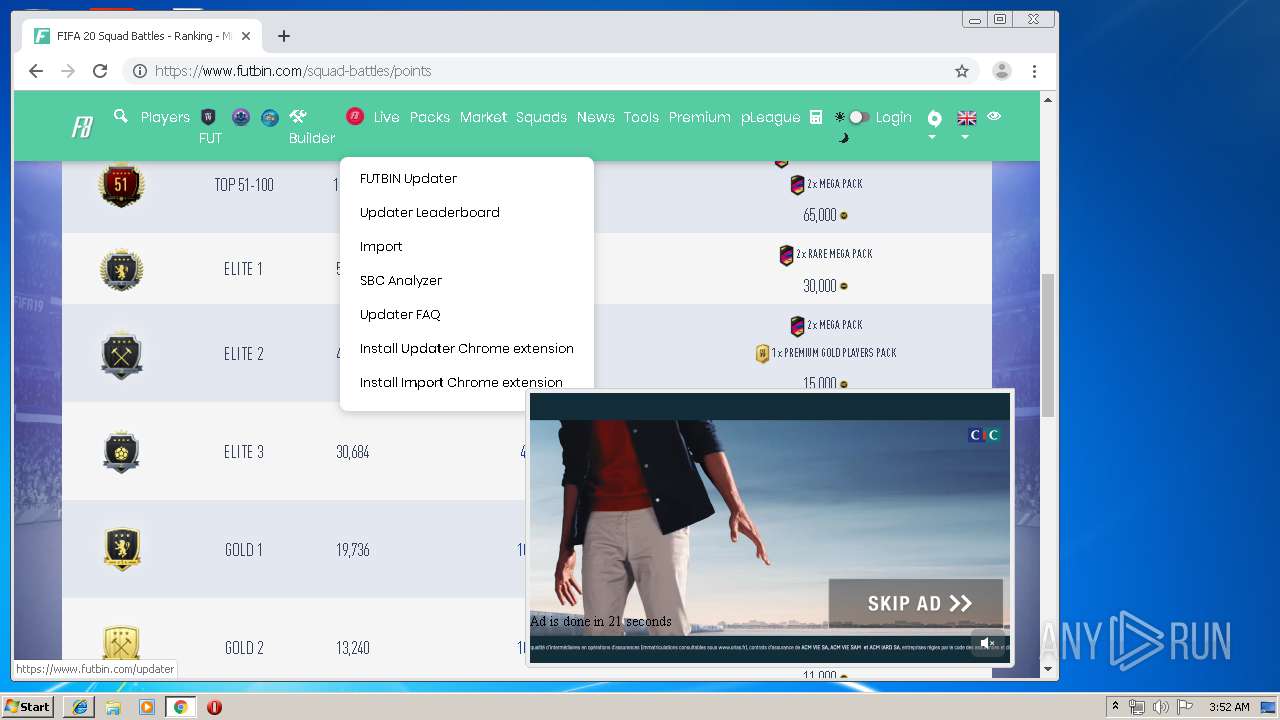Open the FUT shield icon menu
Viewport: 1280px width, 720px height.
[x=209, y=117]
